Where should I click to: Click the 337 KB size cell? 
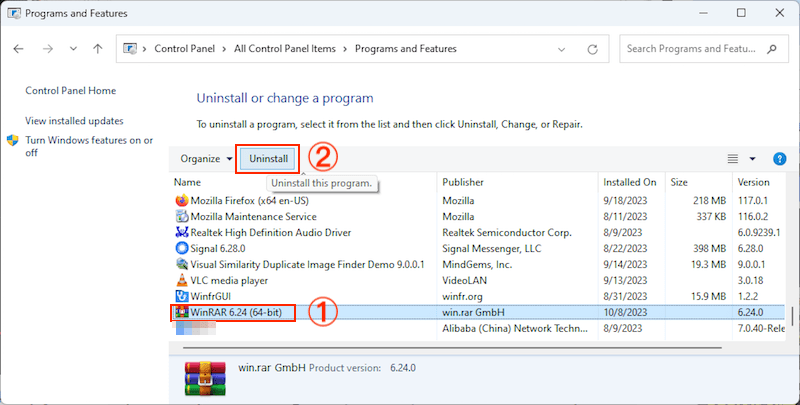[x=711, y=216]
